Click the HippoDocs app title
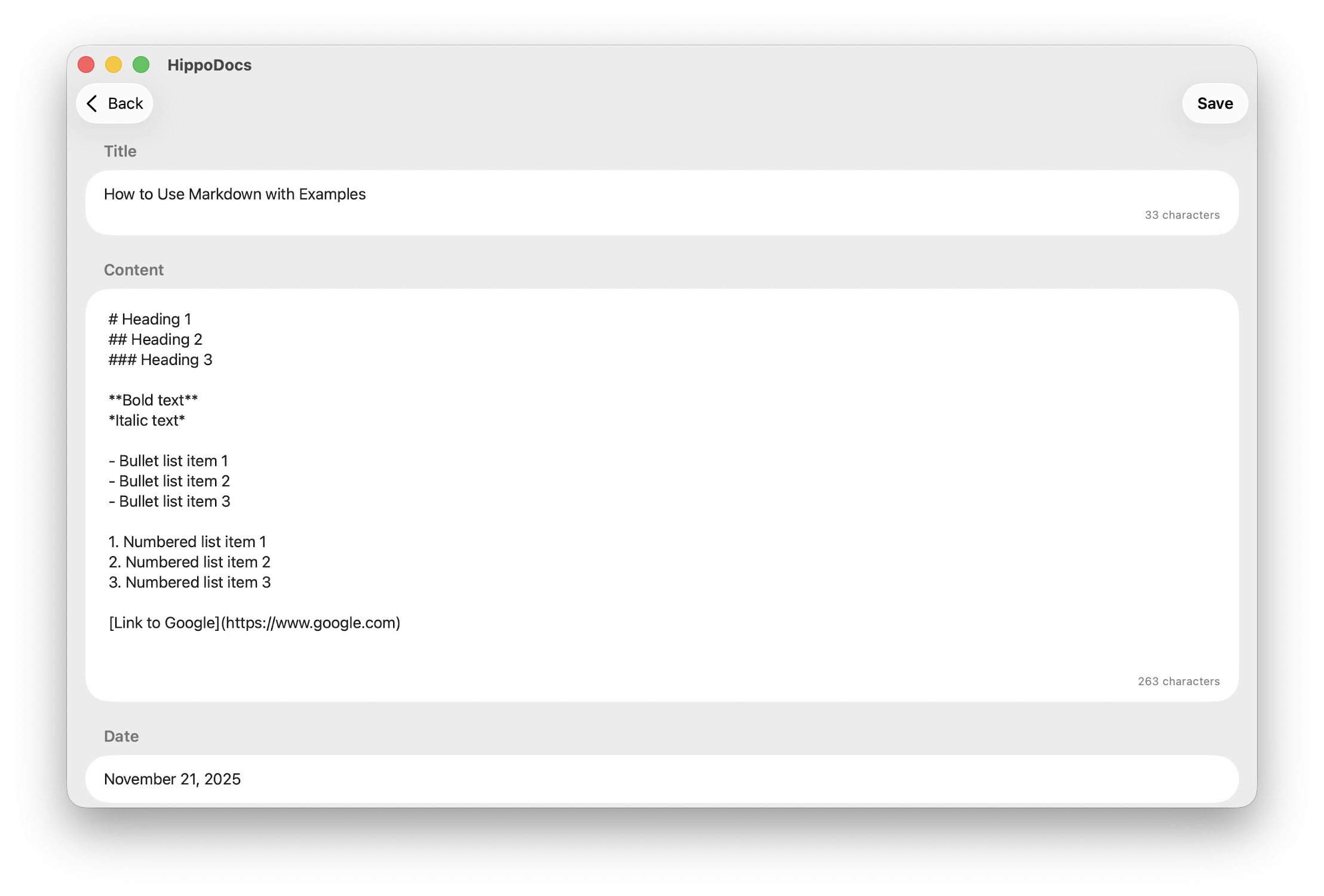 (210, 65)
